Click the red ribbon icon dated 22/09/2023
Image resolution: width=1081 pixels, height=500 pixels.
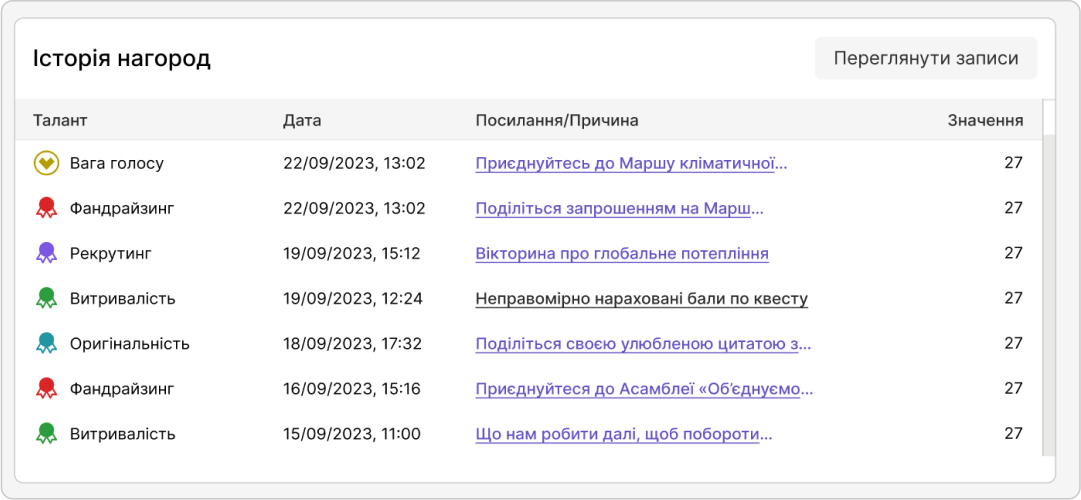click(x=45, y=208)
